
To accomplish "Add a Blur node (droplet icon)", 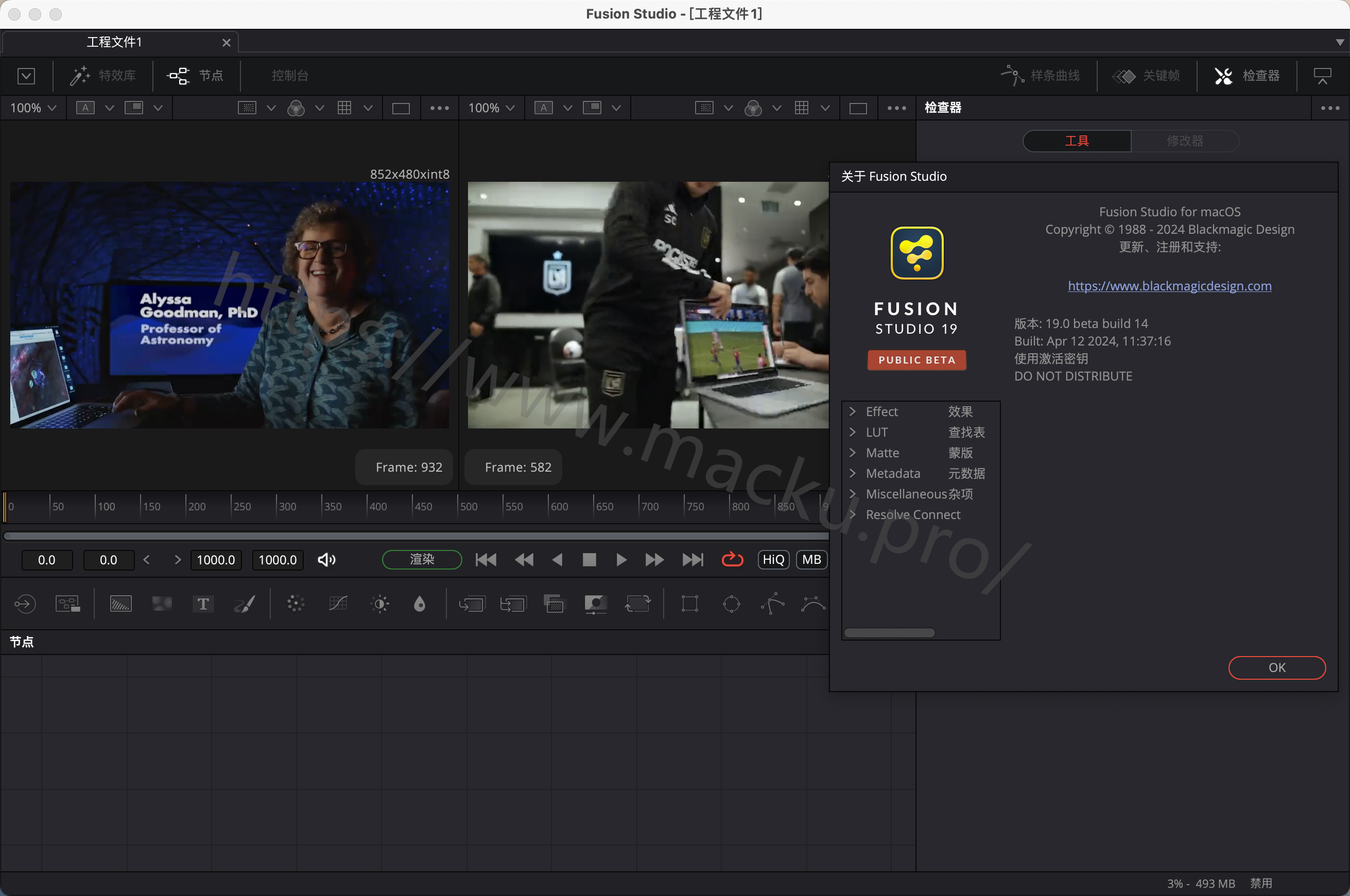I will pyautogui.click(x=420, y=604).
